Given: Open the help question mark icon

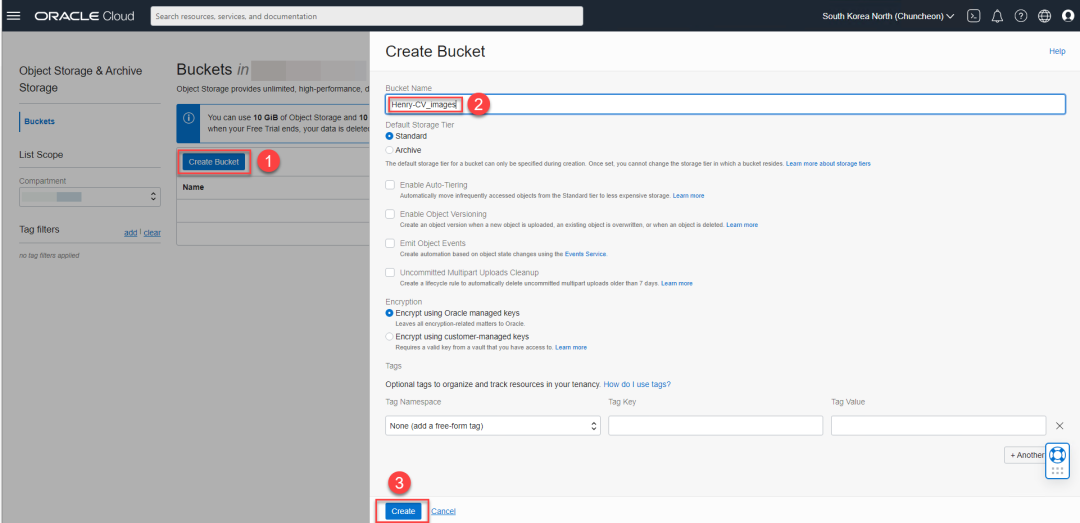Looking at the screenshot, I should (1021, 16).
